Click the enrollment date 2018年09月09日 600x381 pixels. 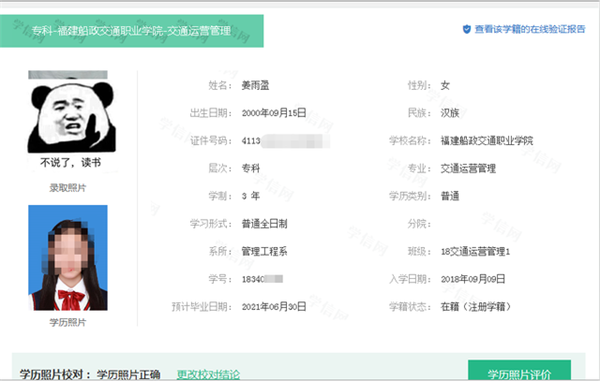coord(473,279)
